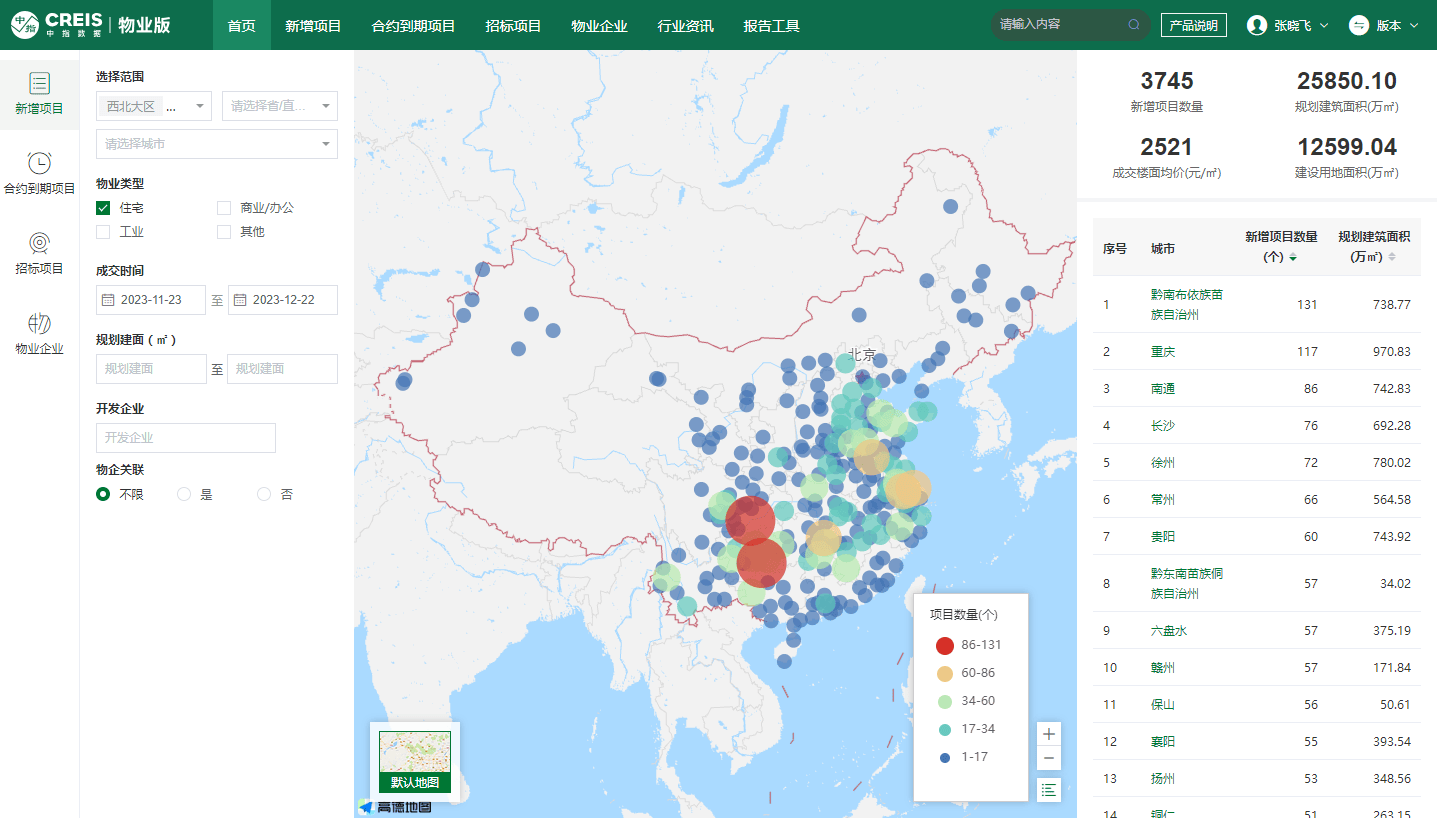Open the 物业企业 sidebar icon
The width and height of the screenshot is (1437, 818).
39,324
